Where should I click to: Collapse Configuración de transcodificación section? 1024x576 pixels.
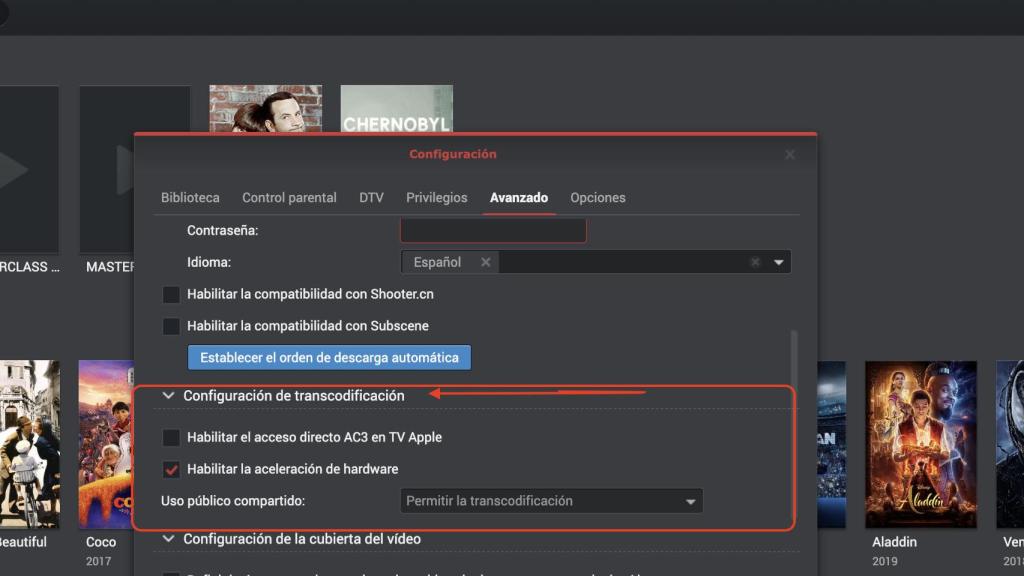click(x=168, y=395)
